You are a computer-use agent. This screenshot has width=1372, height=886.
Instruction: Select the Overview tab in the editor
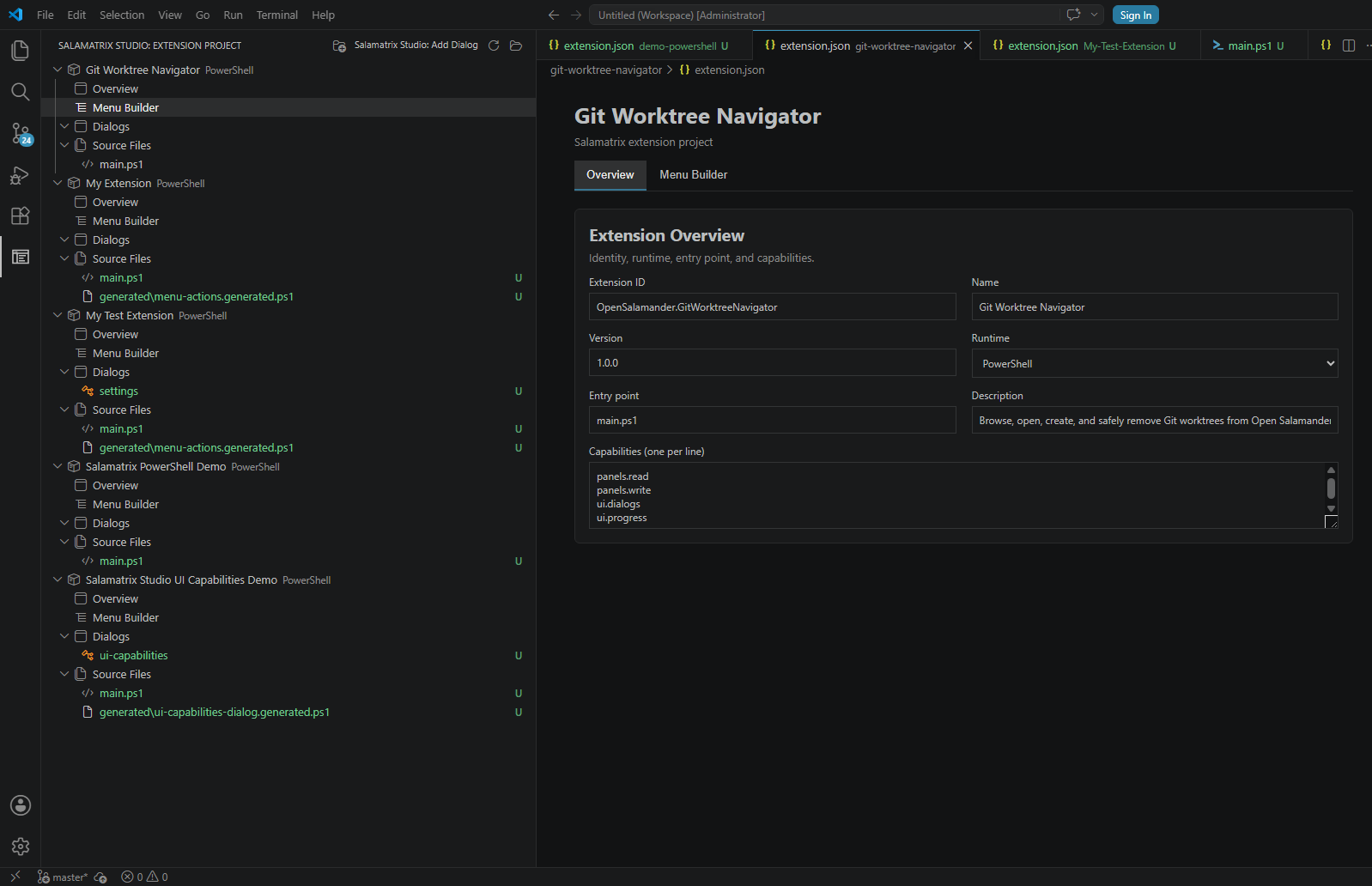pyautogui.click(x=610, y=174)
